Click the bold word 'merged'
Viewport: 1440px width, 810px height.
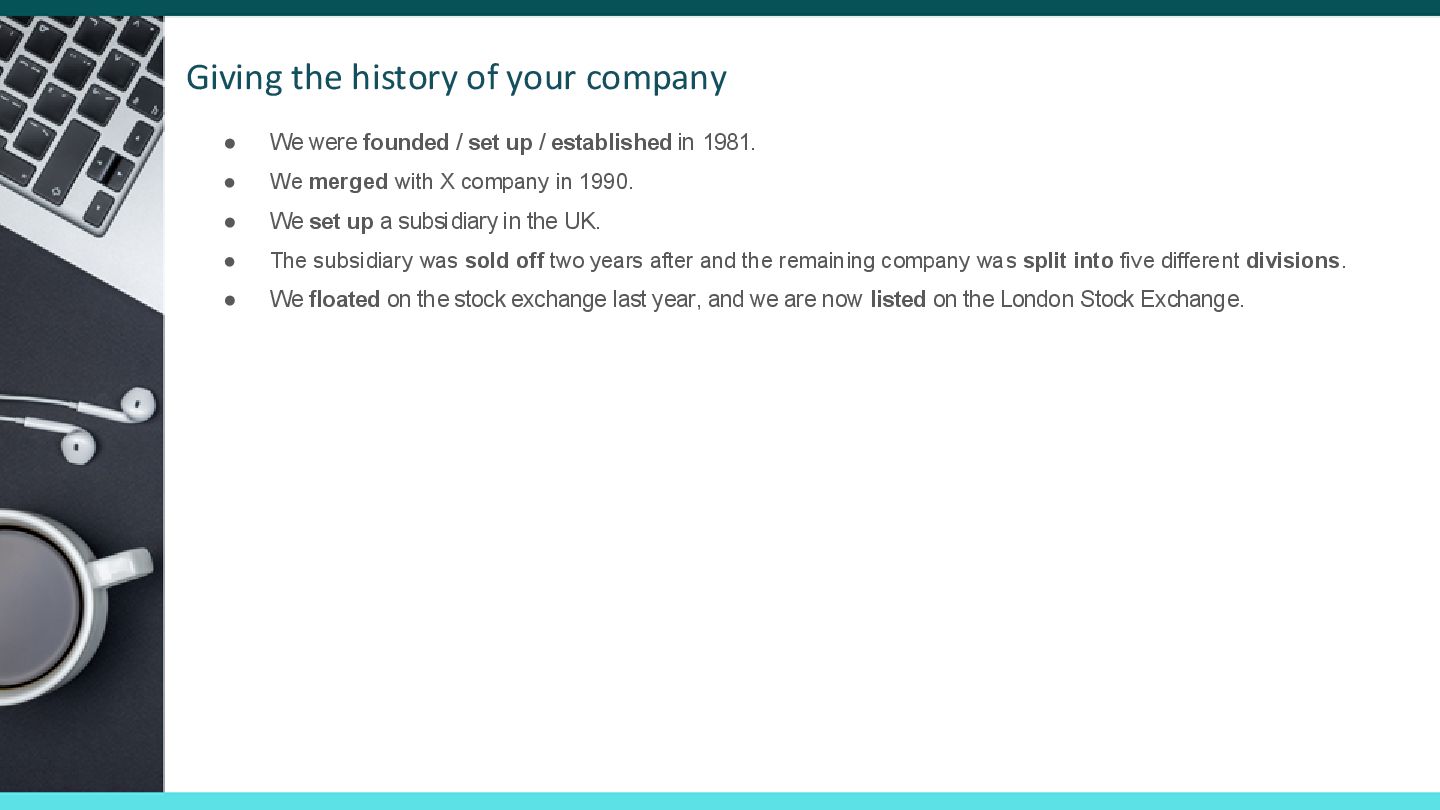(x=348, y=182)
